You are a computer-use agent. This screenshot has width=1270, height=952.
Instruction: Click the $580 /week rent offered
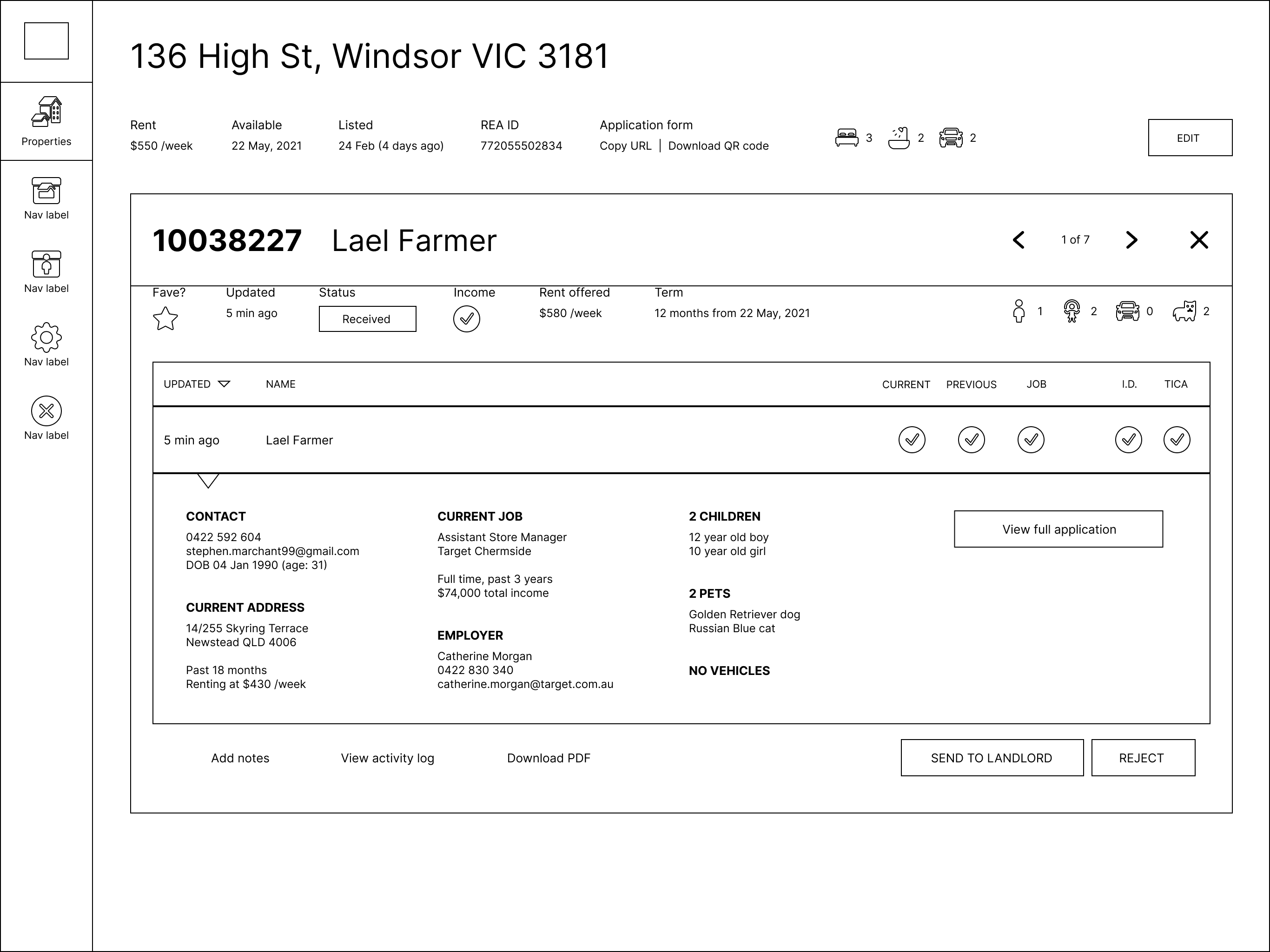click(570, 313)
